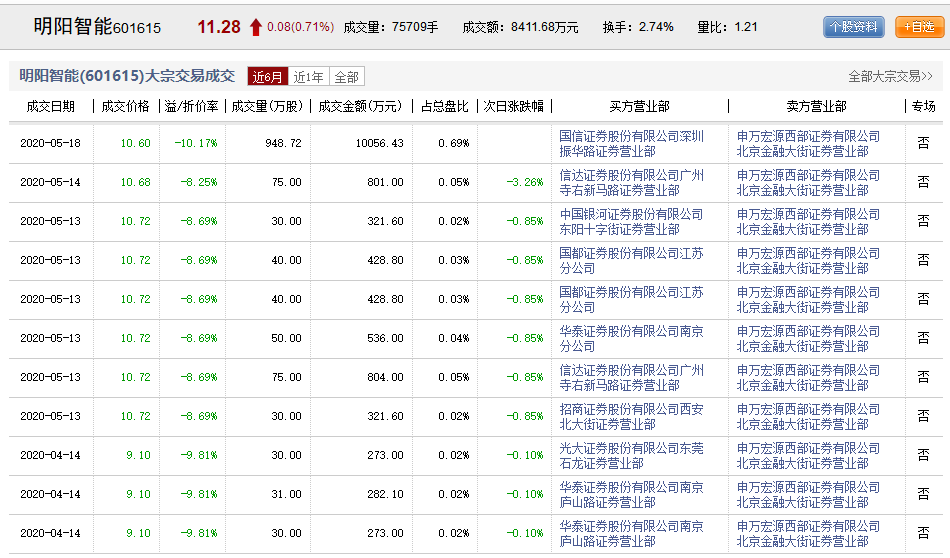Viewport: 950px width, 558px height.
Task: Switch to the 全部 tab
Action: click(347, 77)
